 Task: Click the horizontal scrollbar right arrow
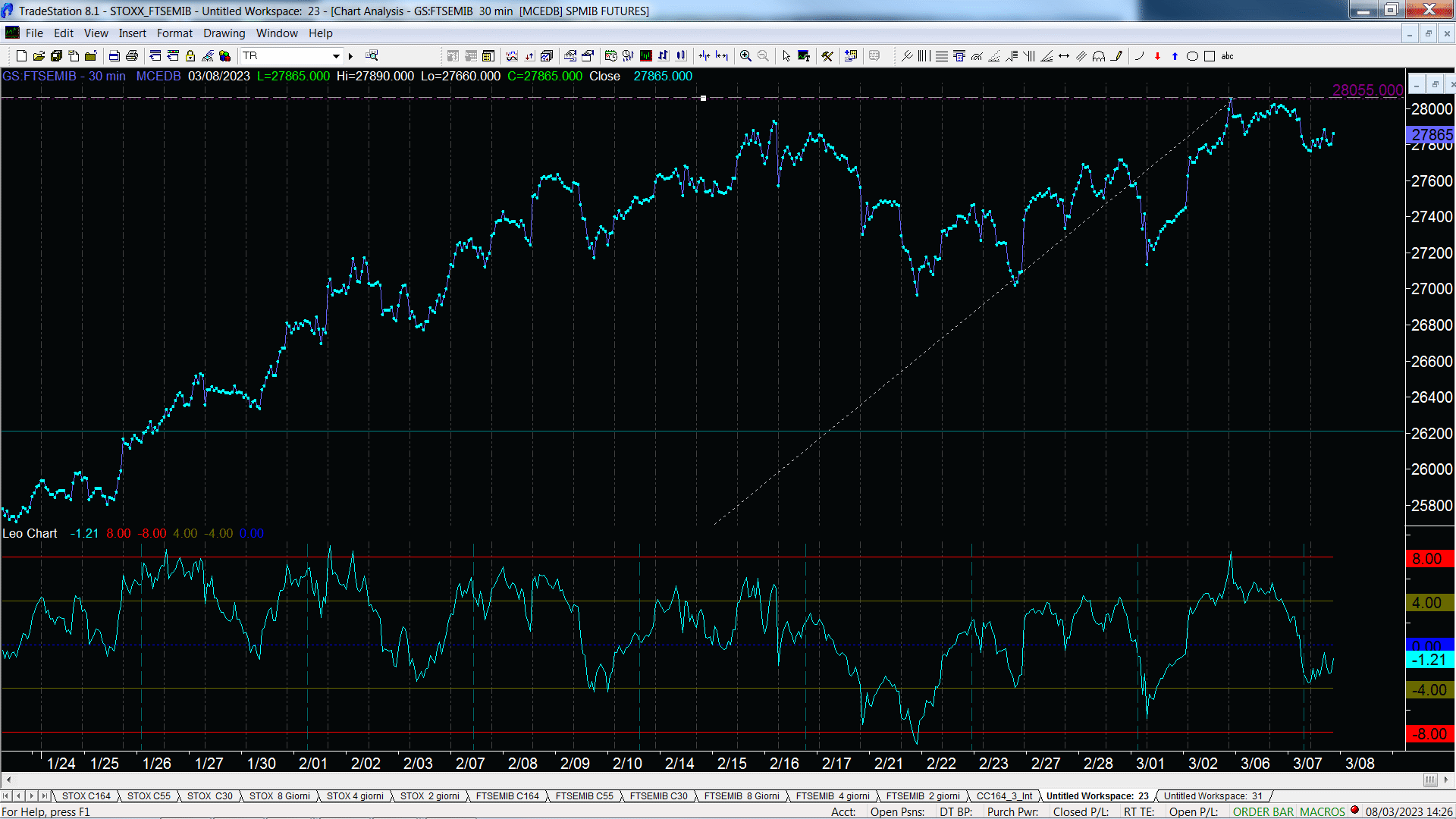point(1446,780)
